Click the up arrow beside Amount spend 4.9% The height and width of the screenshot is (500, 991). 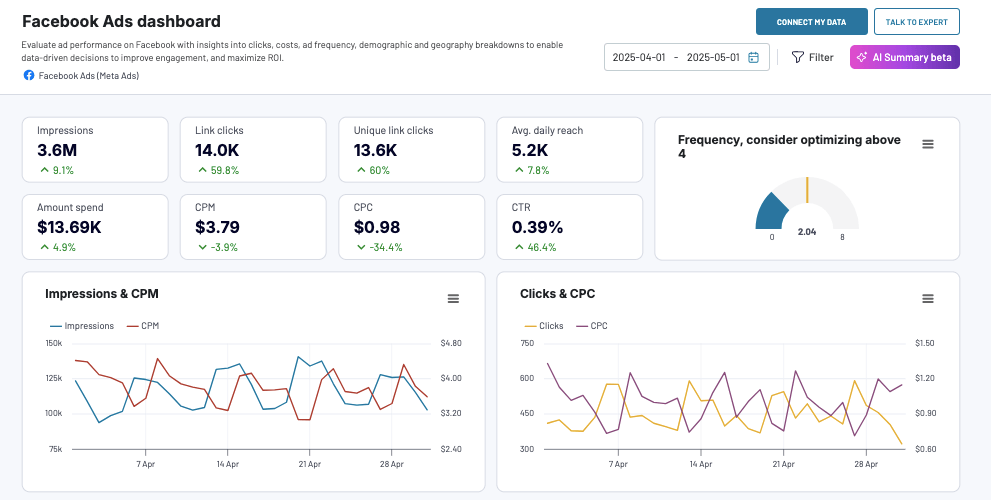(x=44, y=247)
